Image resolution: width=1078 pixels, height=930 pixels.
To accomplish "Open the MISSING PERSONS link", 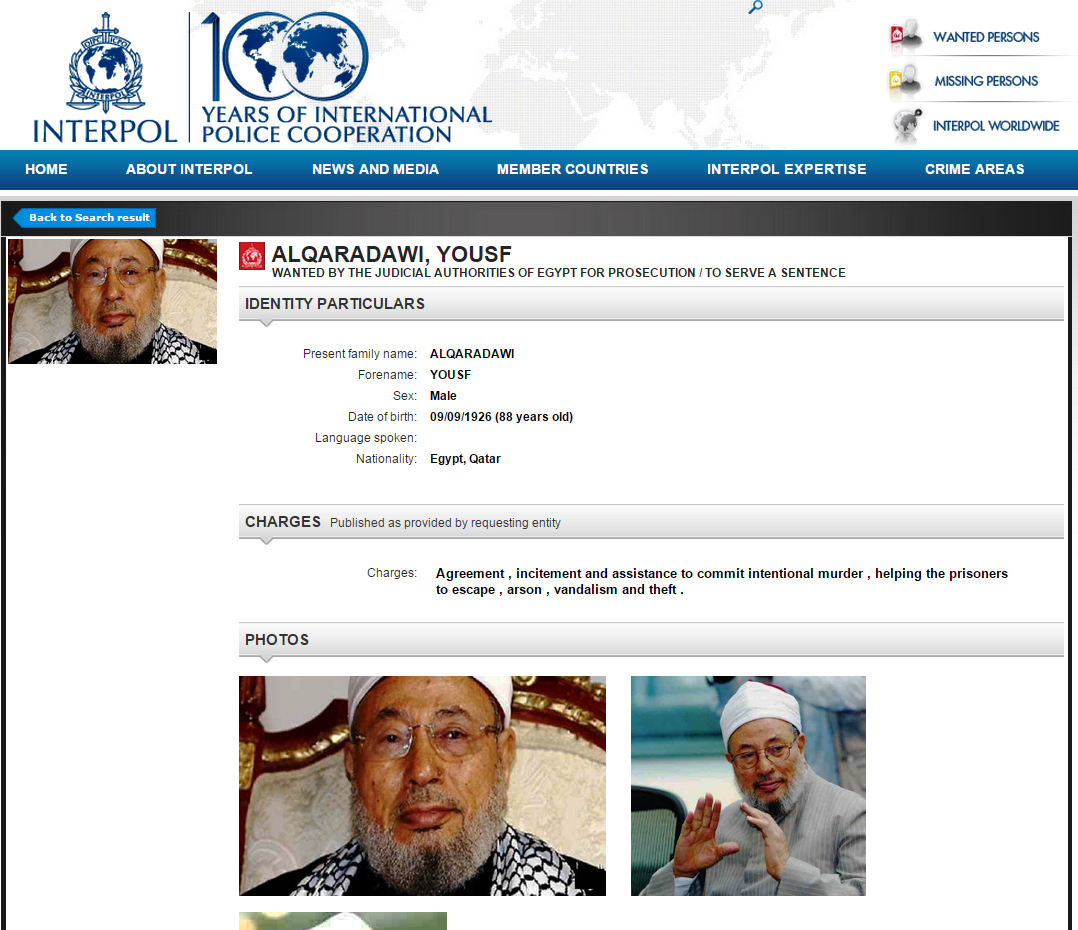I will [986, 81].
